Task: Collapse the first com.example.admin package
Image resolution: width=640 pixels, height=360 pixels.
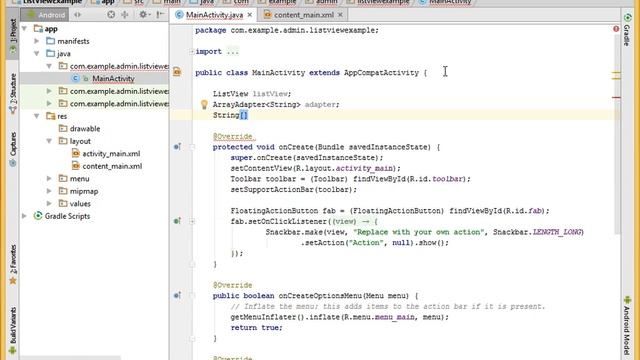Action: 49,66
